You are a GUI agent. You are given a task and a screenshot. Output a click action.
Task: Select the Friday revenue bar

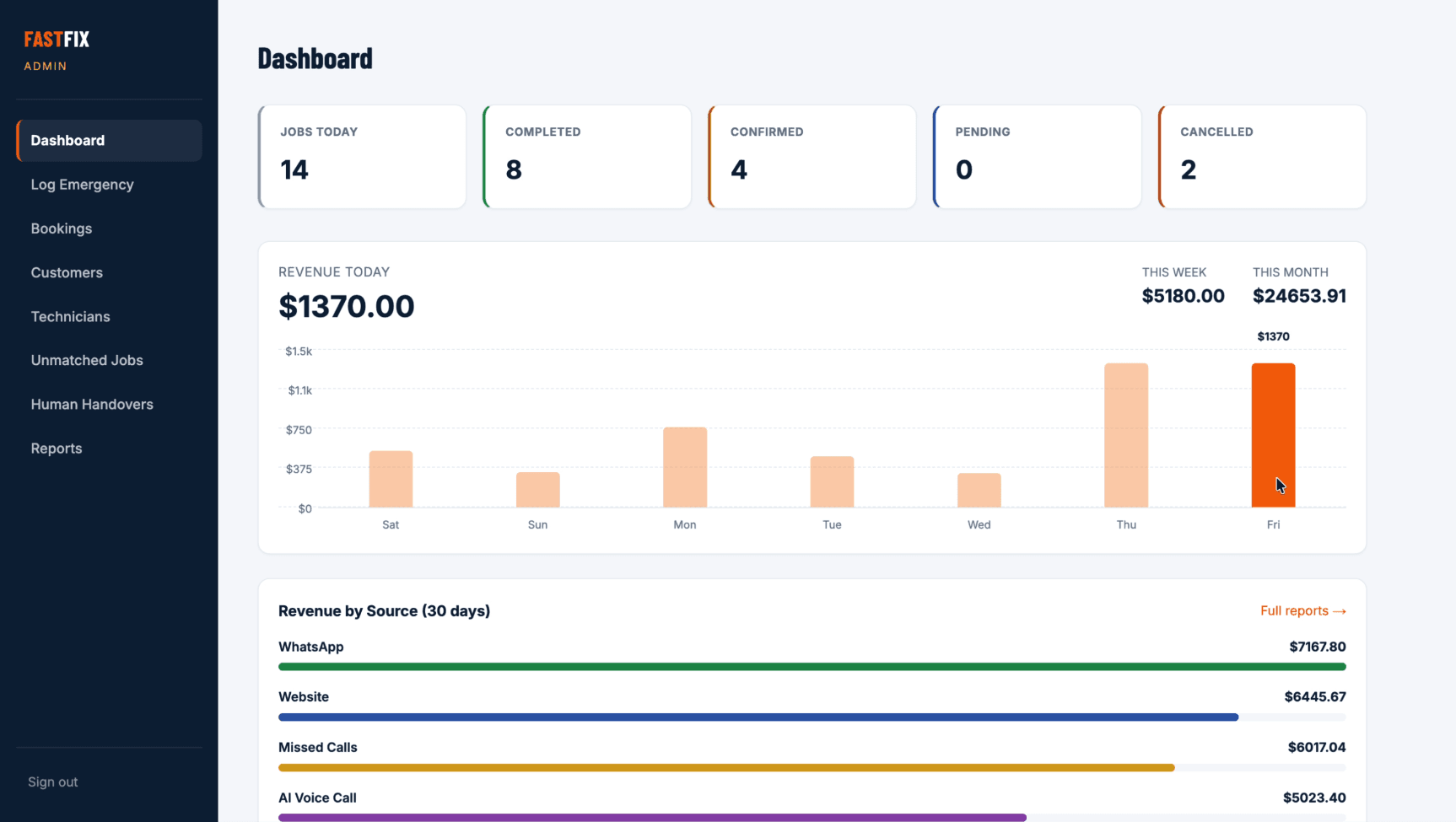coord(1273,435)
